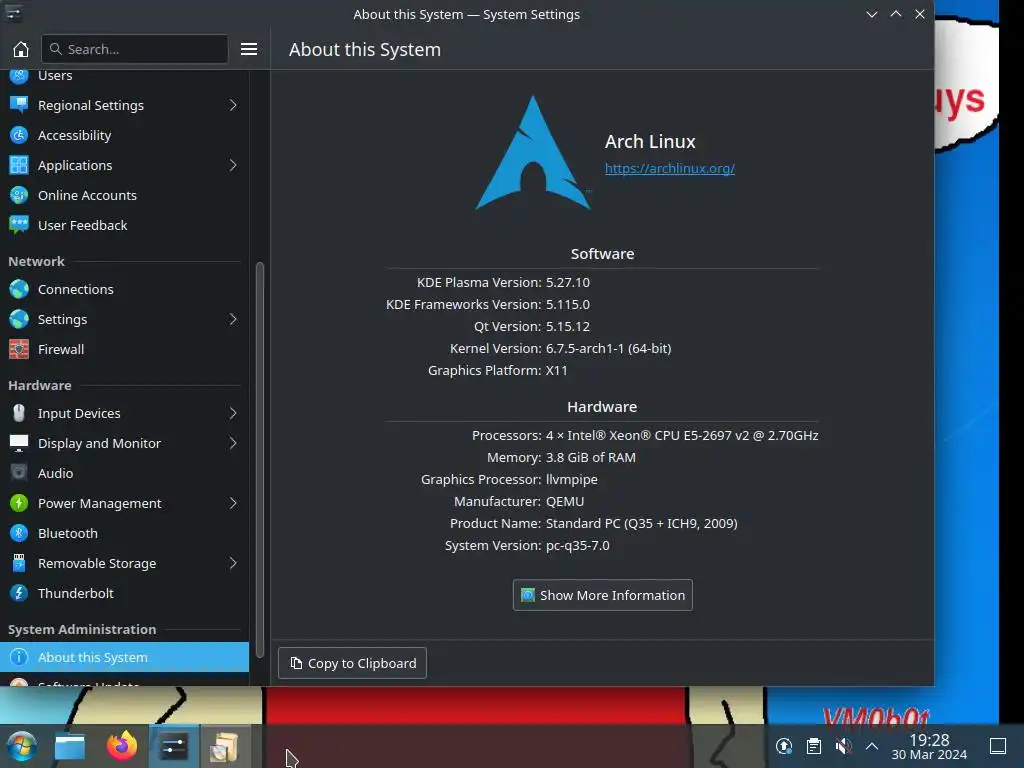This screenshot has width=1024, height=768.
Task: Select the Applications icon in sidebar
Action: (x=19, y=165)
